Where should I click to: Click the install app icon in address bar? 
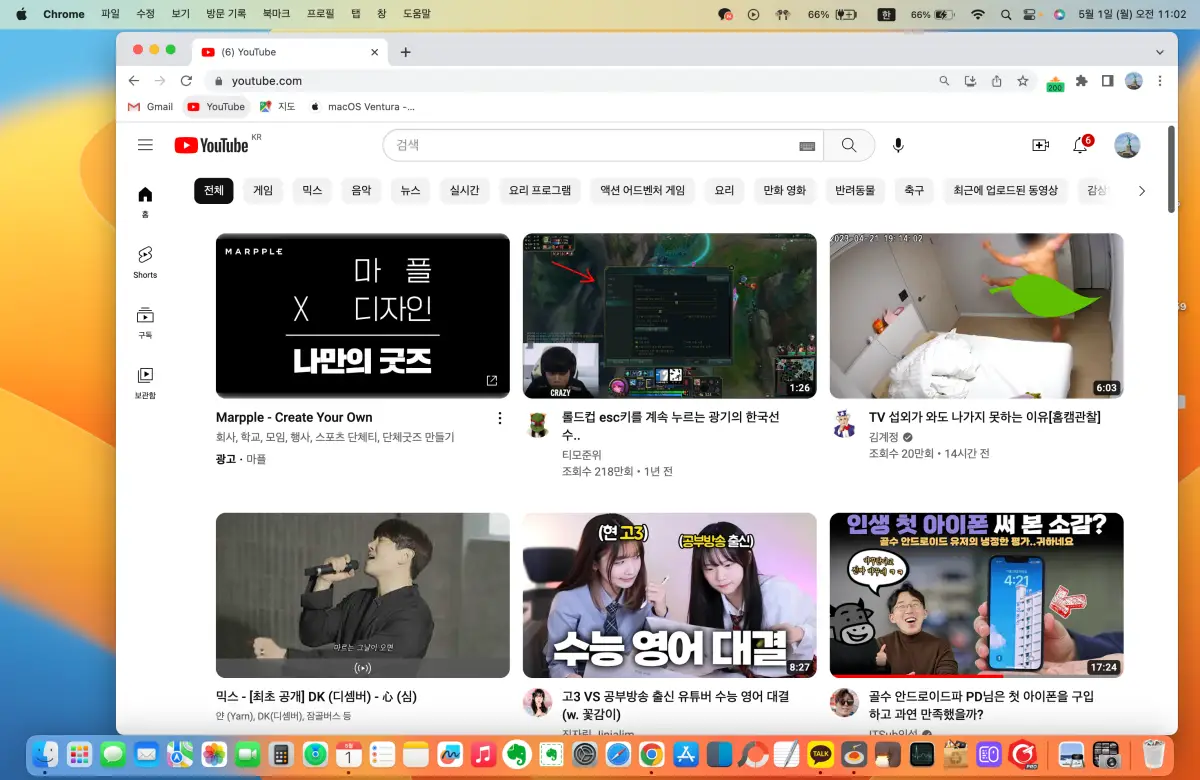[x=970, y=81]
